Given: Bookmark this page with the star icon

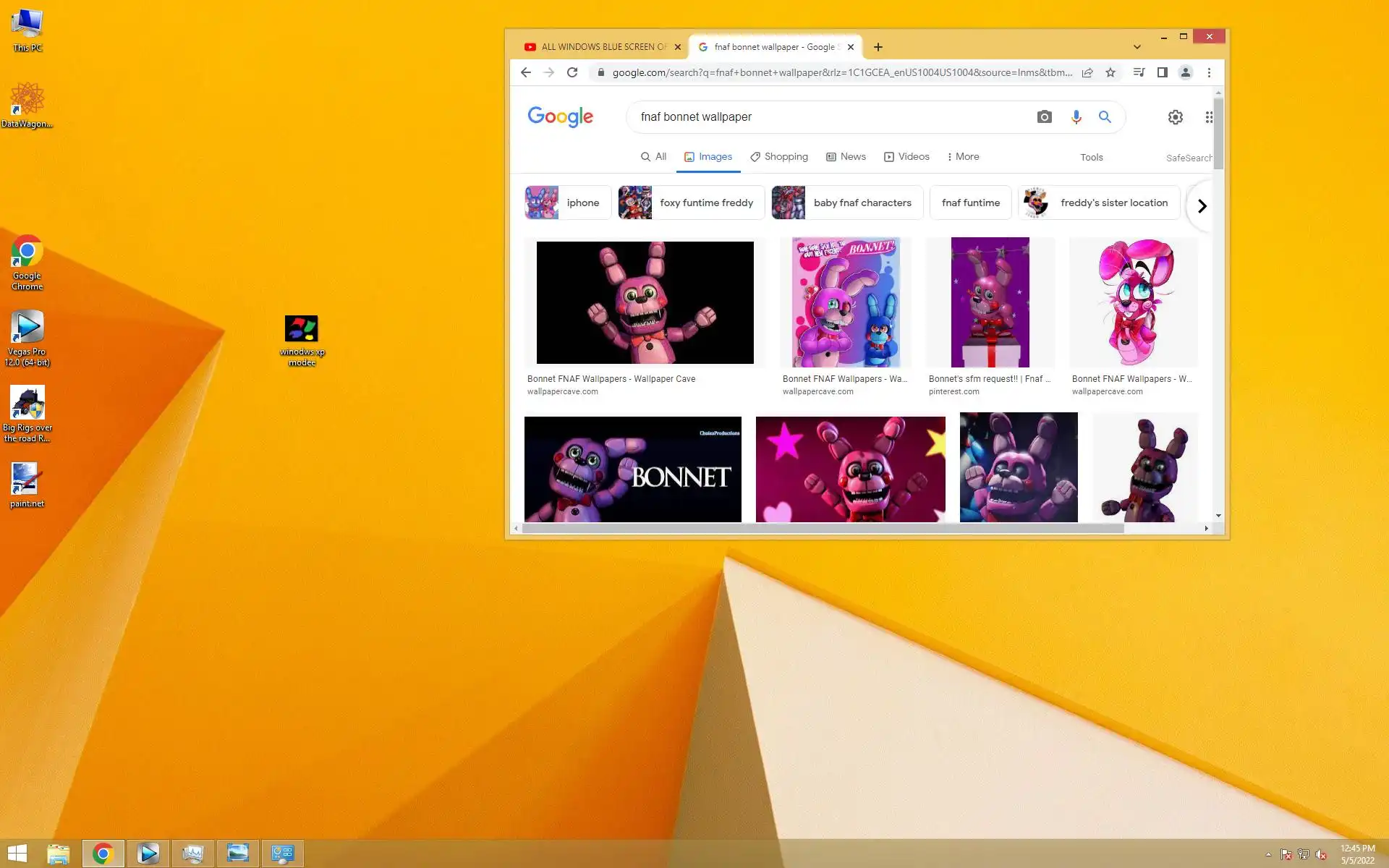Looking at the screenshot, I should point(1110,72).
